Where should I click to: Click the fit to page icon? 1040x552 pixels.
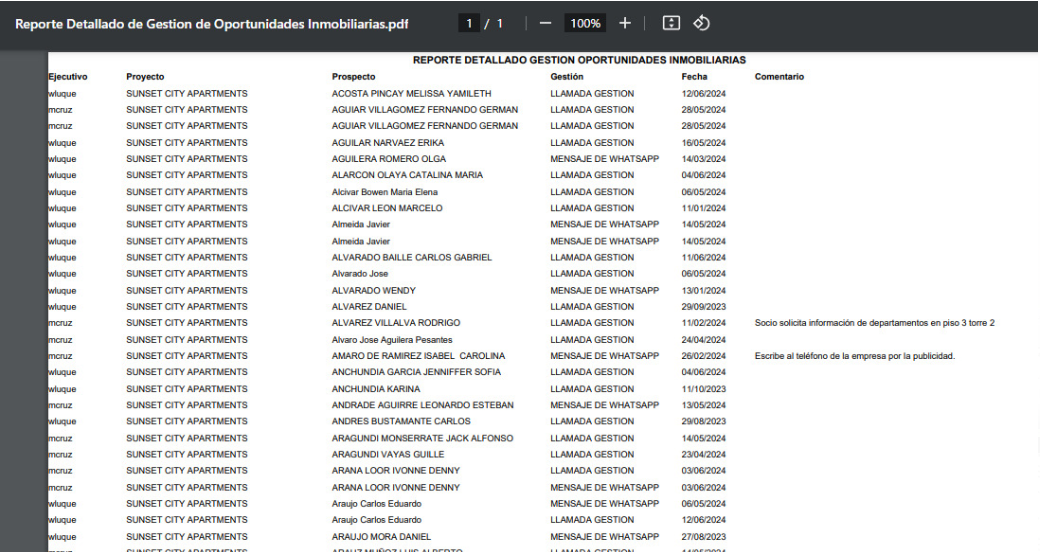click(x=672, y=23)
